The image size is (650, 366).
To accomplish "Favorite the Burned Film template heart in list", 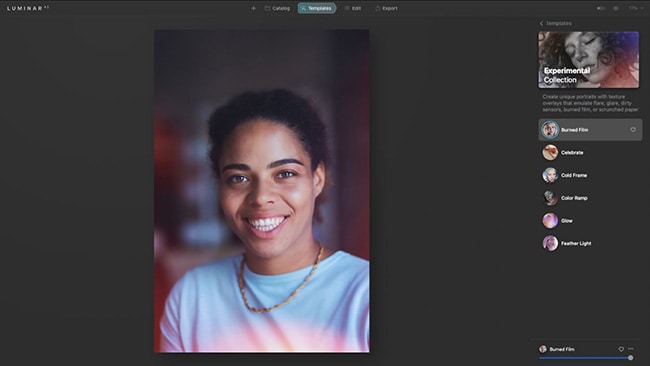I will click(633, 130).
